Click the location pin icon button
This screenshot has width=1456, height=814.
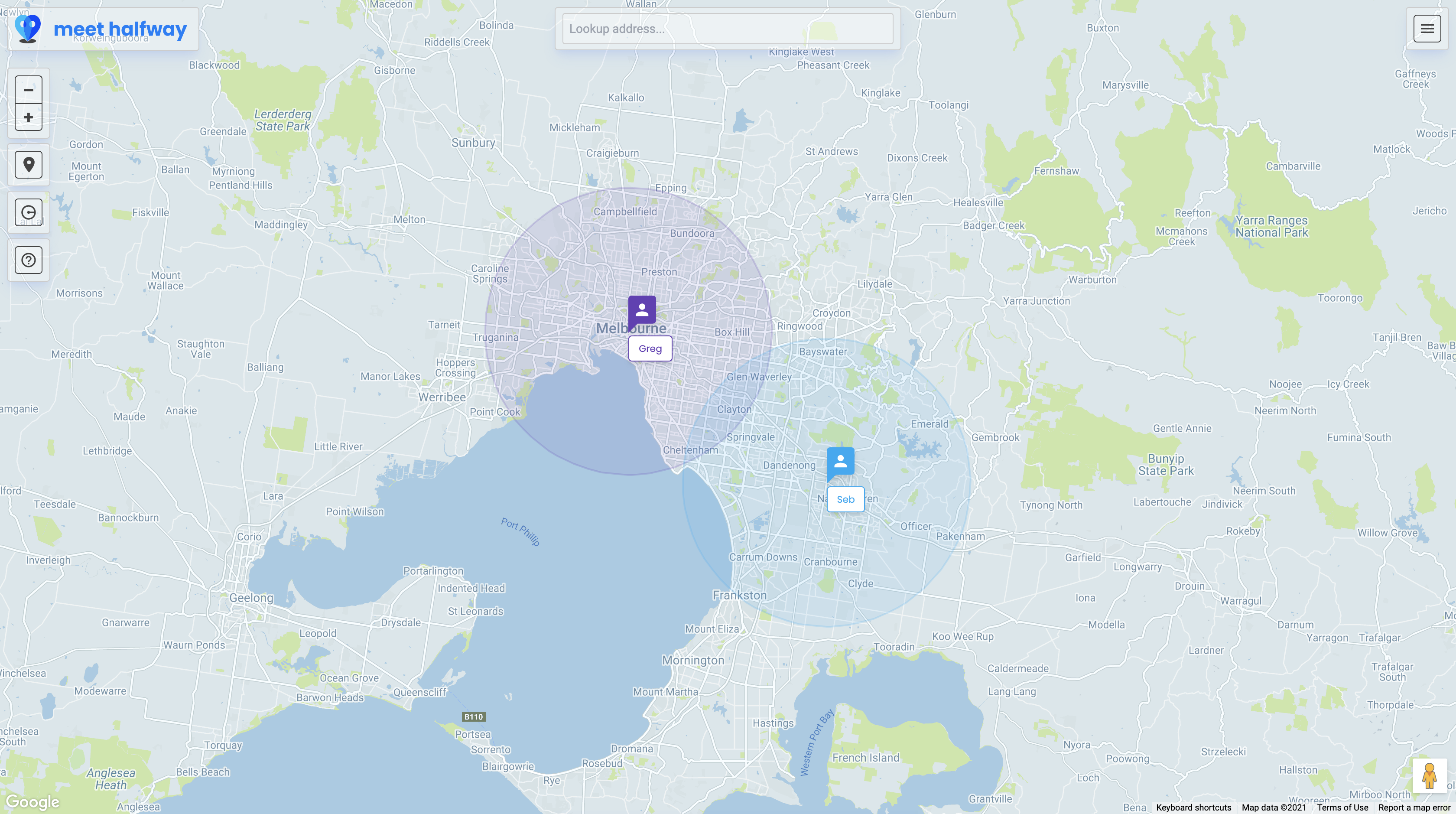[x=28, y=165]
